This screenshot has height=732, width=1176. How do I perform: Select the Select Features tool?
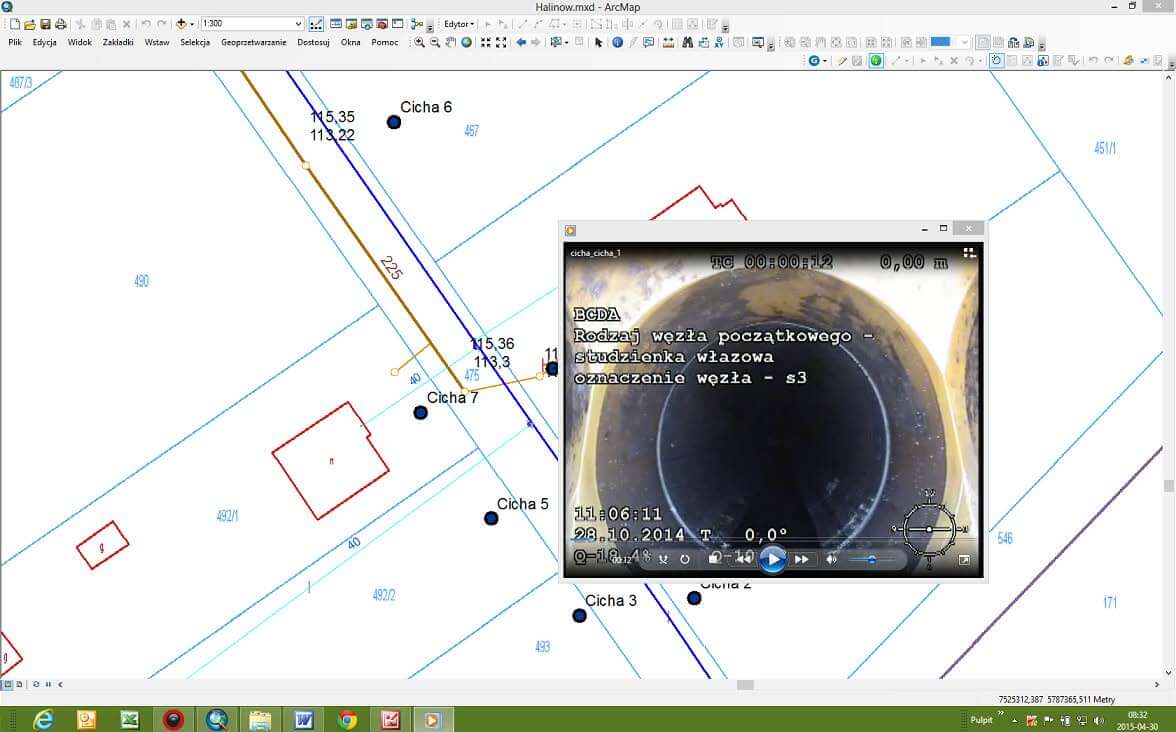pyautogui.click(x=556, y=43)
